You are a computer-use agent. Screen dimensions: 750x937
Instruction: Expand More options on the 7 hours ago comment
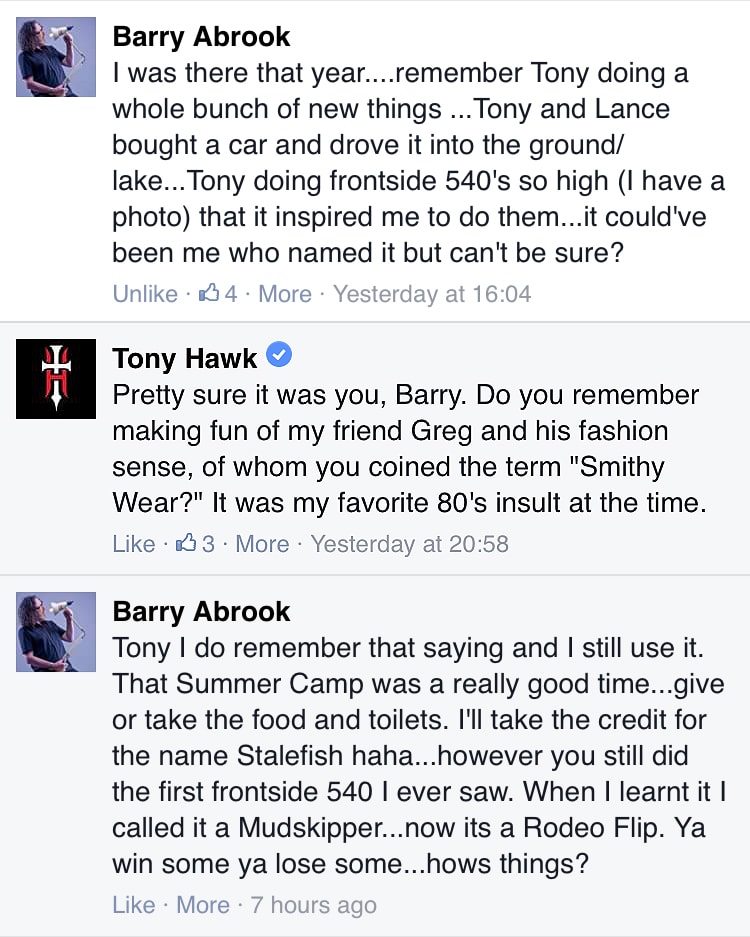pyautogui.click(x=203, y=905)
